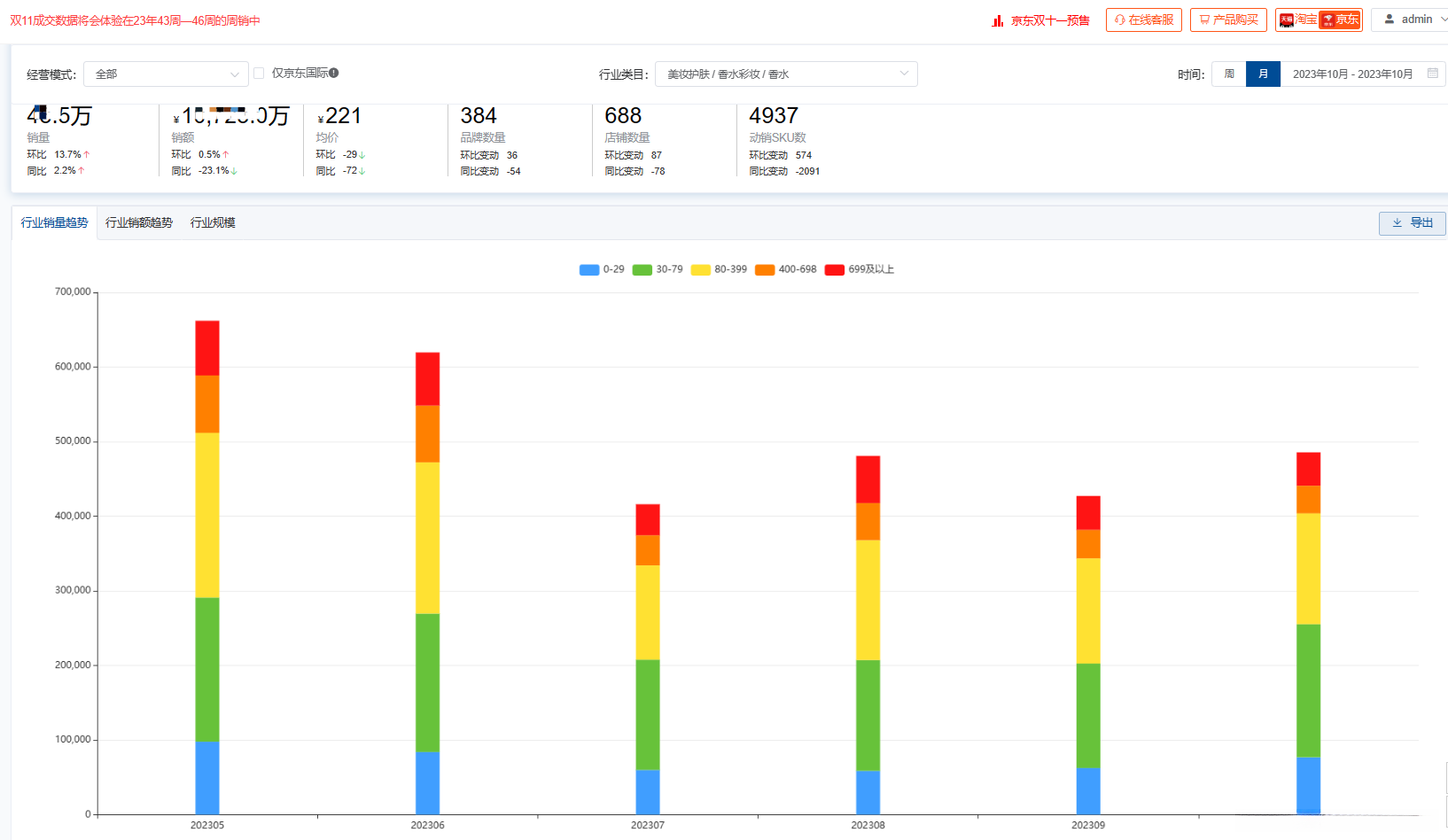1448x840 pixels.
Task: Toggle the 80-399 yellow legend swatch
Action: point(701,270)
